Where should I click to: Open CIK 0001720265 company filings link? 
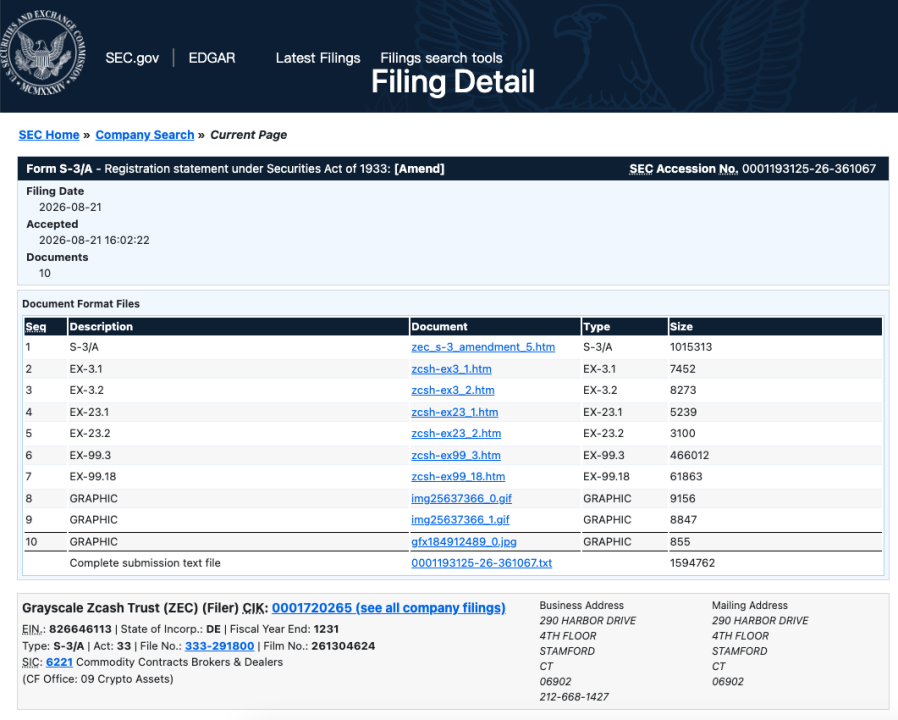(388, 608)
